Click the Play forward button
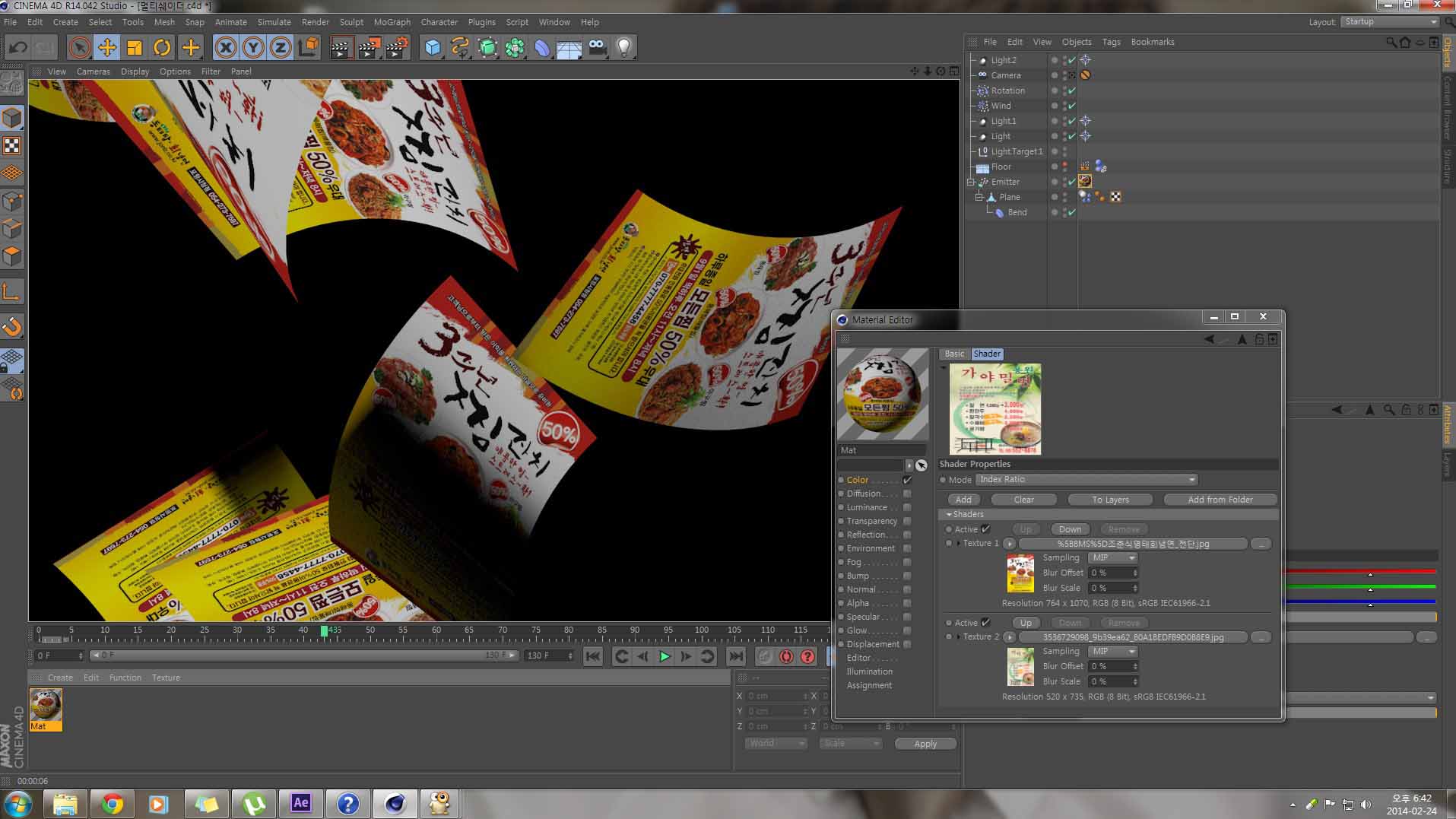 [665, 656]
